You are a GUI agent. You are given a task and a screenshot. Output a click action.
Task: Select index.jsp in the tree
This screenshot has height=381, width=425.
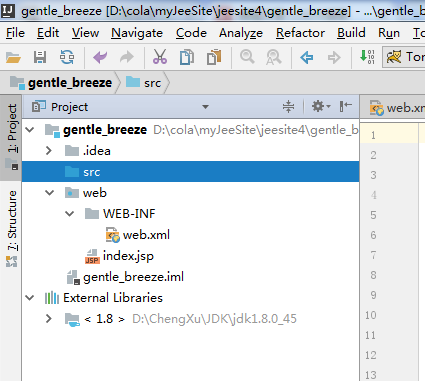click(x=128, y=256)
